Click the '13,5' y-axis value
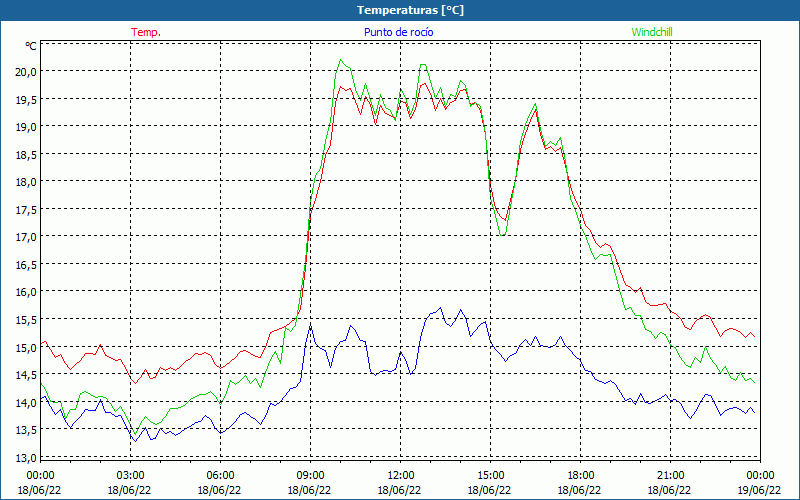This screenshot has width=800, height=500. (x=26, y=430)
